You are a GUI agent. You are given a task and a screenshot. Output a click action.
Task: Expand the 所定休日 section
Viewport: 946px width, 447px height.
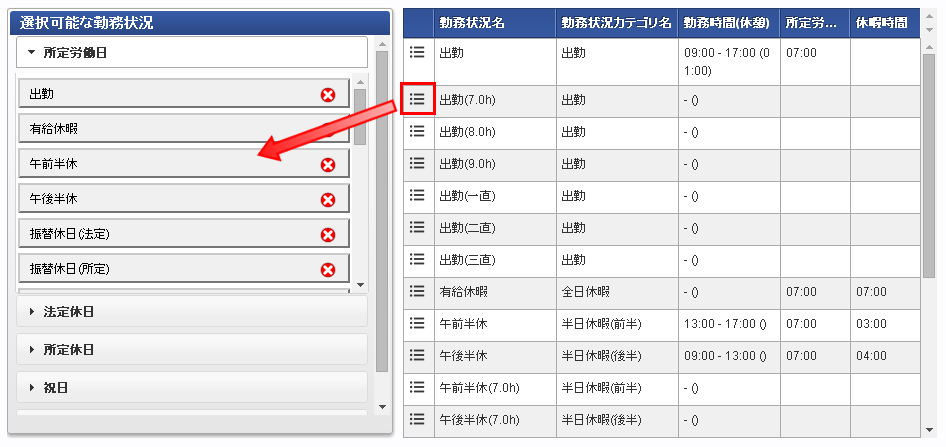[192, 349]
